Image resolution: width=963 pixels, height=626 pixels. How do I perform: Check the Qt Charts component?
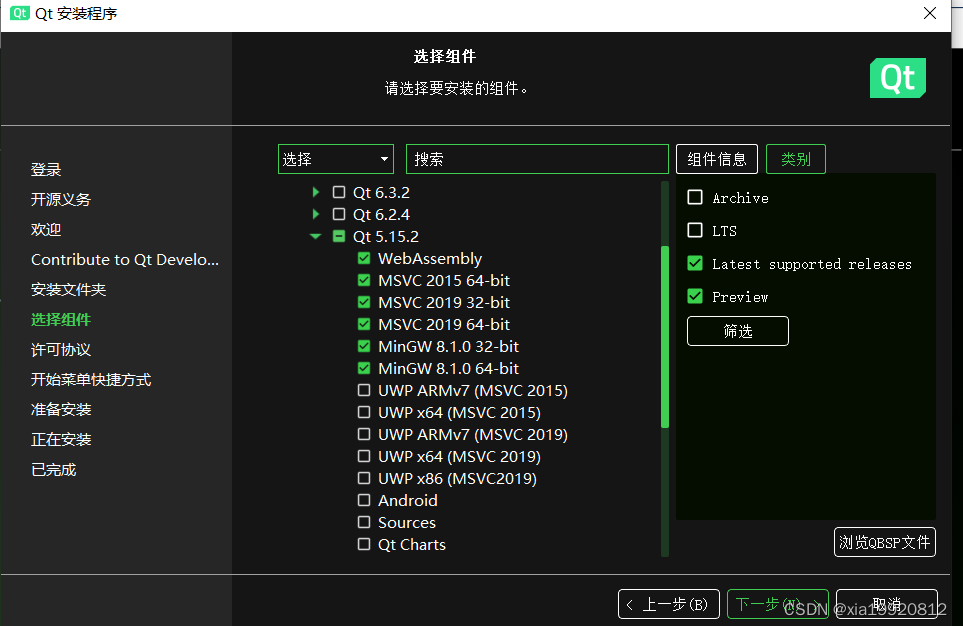(x=364, y=544)
